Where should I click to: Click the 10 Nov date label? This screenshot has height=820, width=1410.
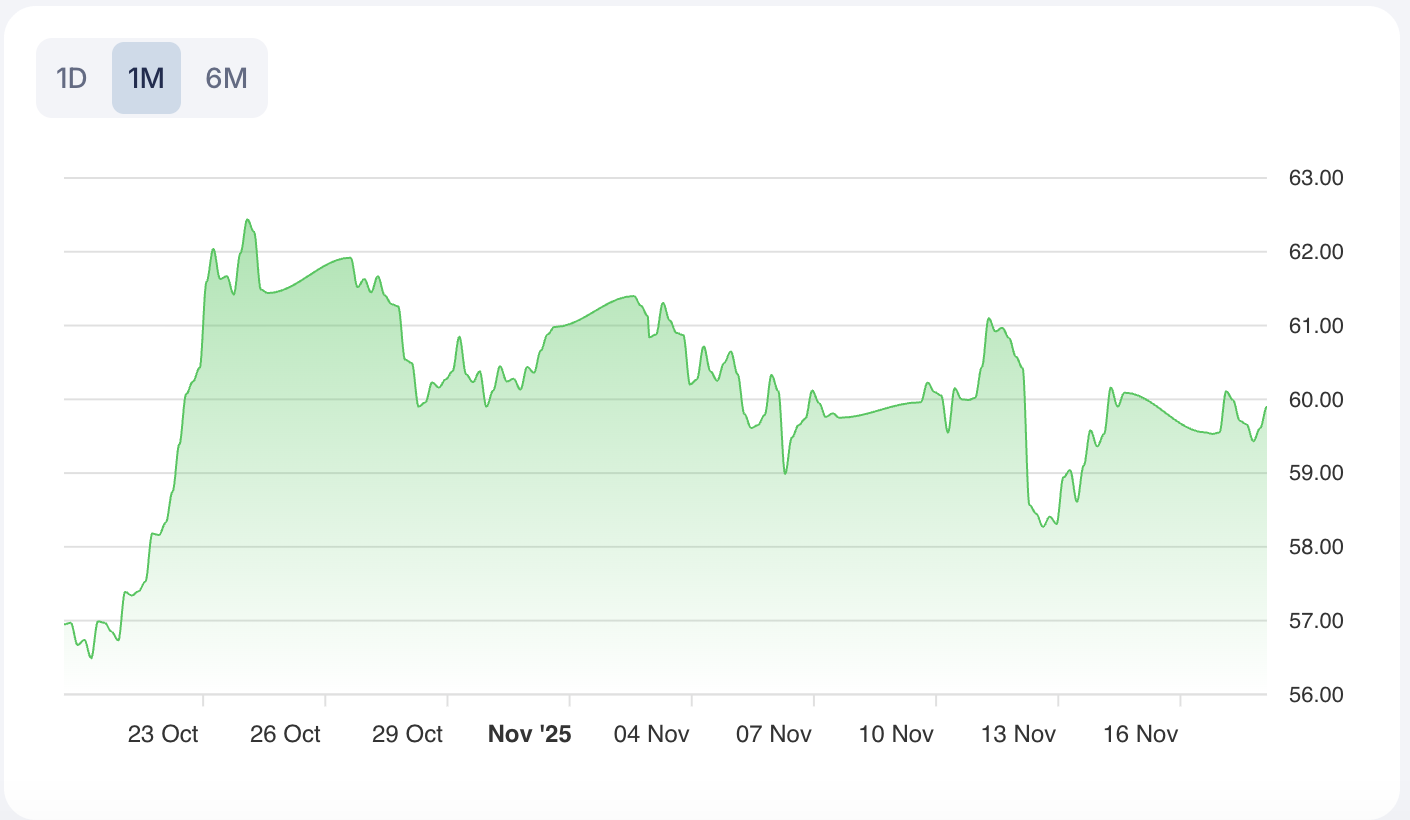point(896,734)
